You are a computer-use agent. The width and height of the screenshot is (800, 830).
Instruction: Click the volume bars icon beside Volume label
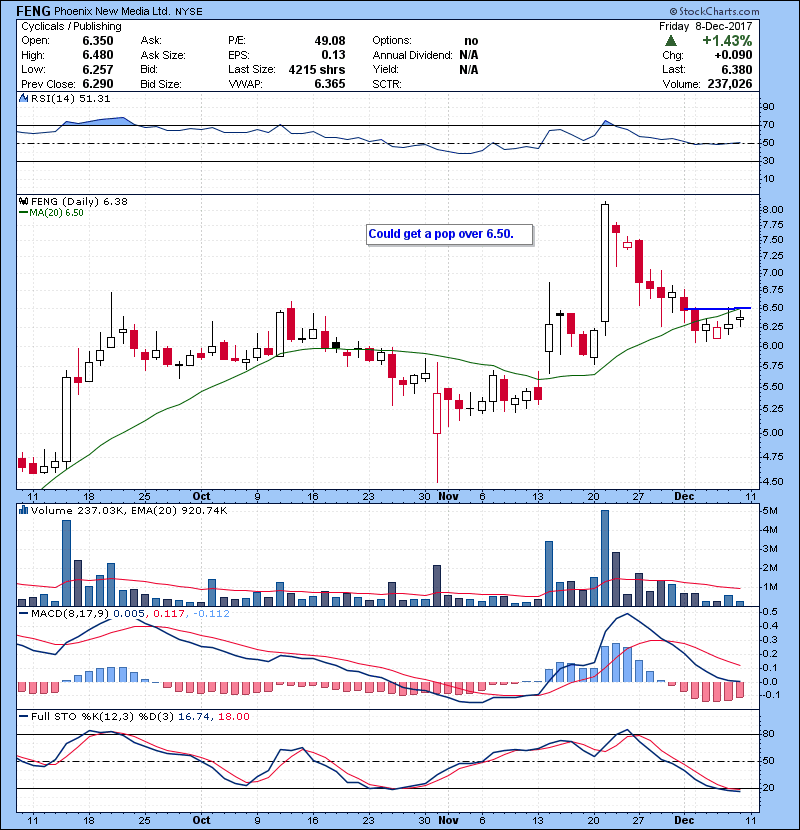[x=23, y=510]
